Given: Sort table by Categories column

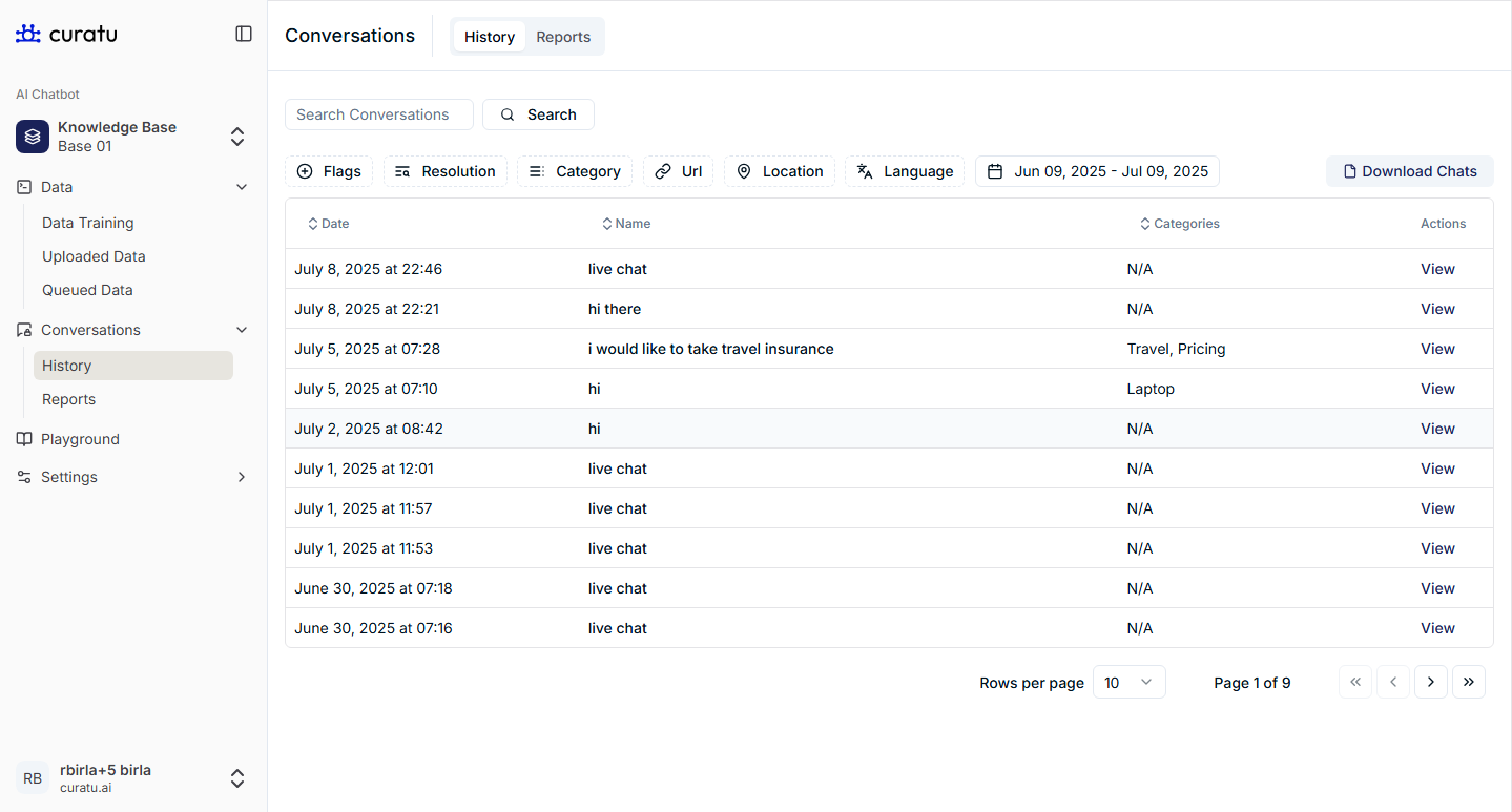Looking at the screenshot, I should coord(1179,224).
